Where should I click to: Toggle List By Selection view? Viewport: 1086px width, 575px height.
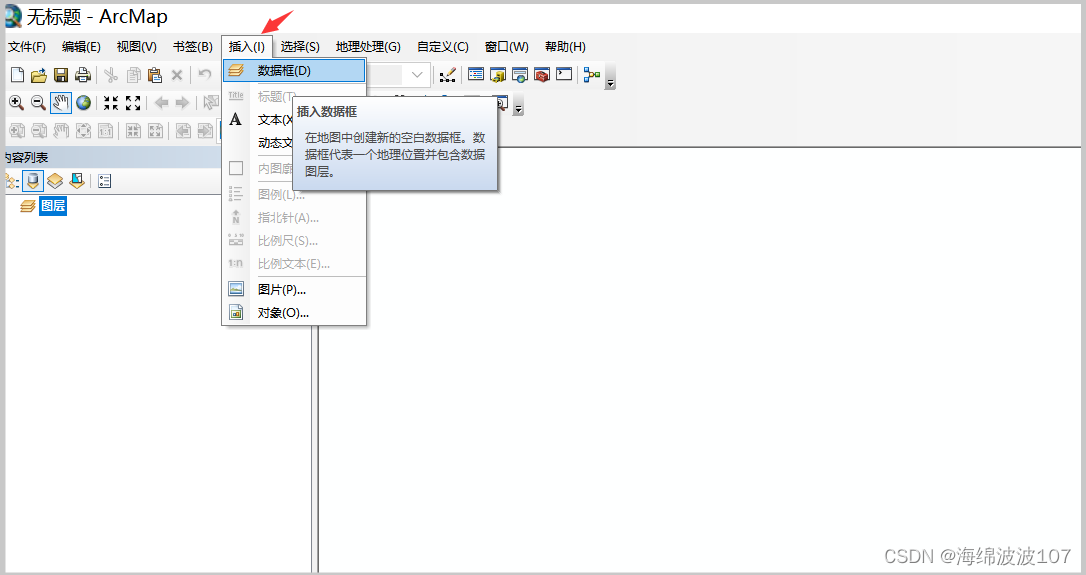[77, 181]
